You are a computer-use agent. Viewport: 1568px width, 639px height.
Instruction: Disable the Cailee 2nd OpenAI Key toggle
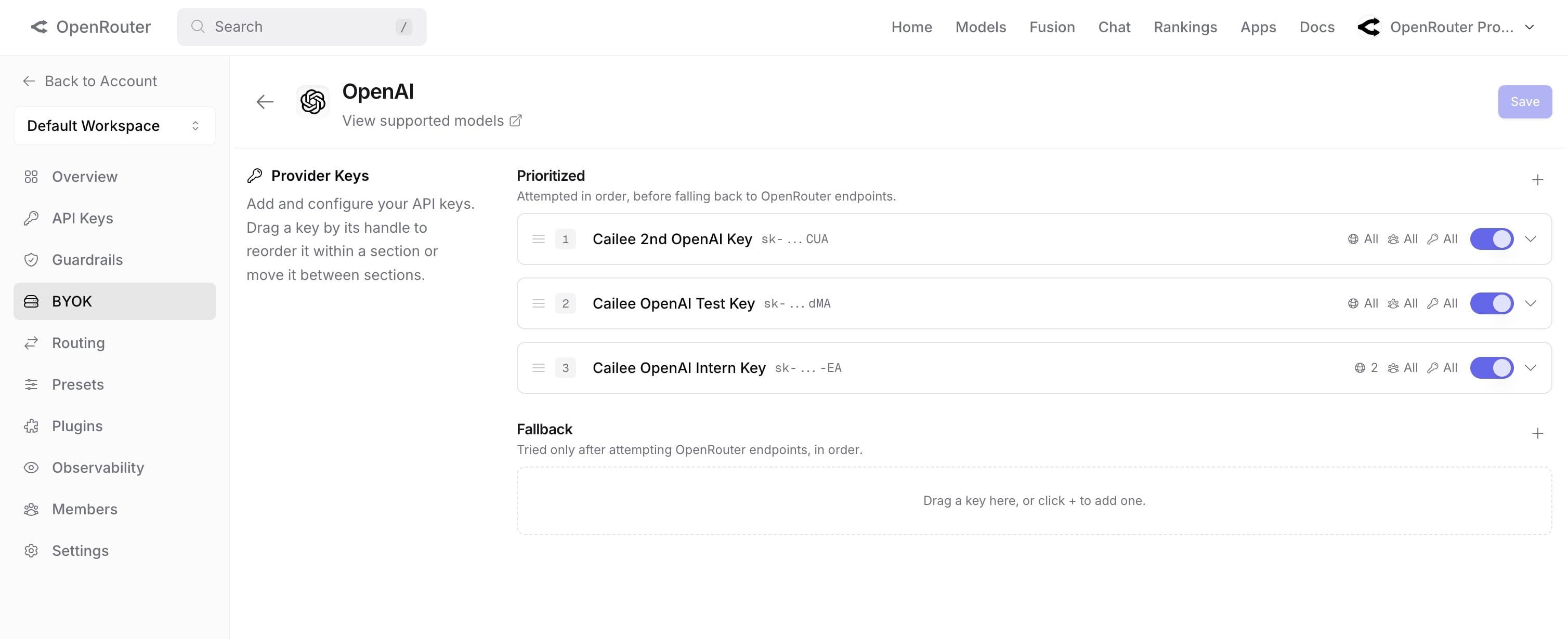pos(1491,239)
